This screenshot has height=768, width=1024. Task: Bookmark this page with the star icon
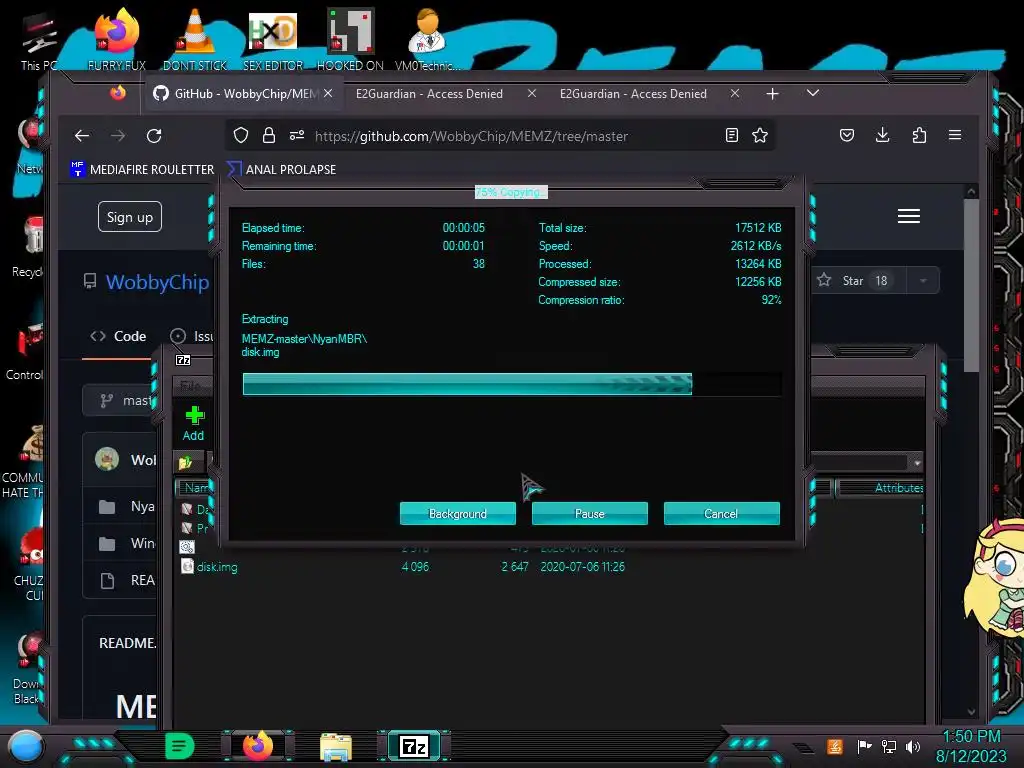(760, 135)
